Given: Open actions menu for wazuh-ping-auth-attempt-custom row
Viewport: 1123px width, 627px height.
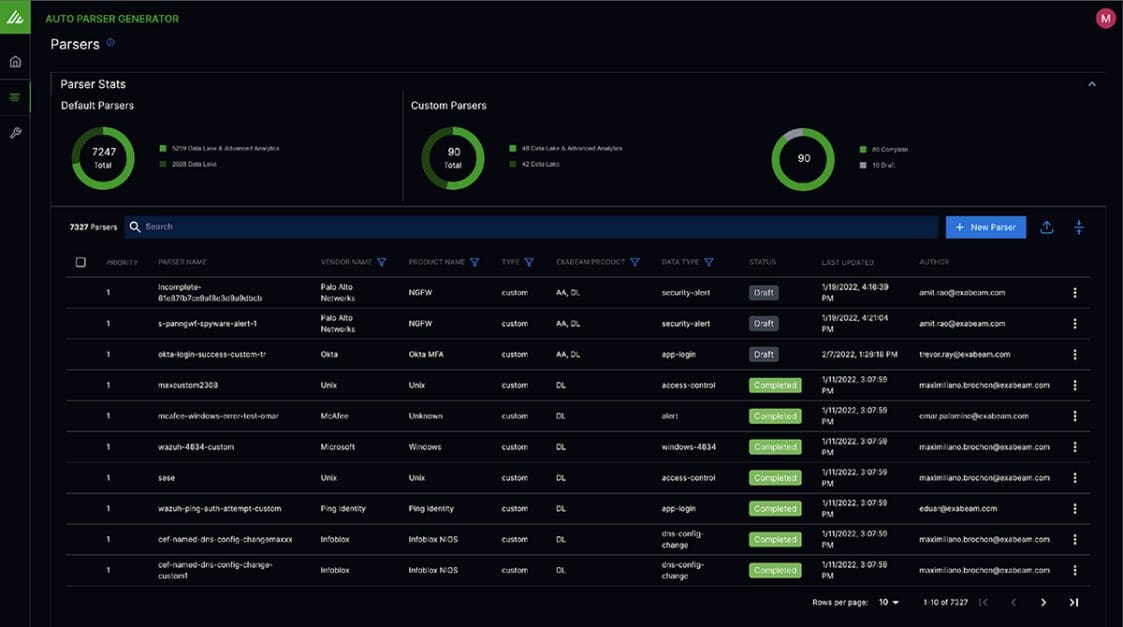Looking at the screenshot, I should (1074, 509).
